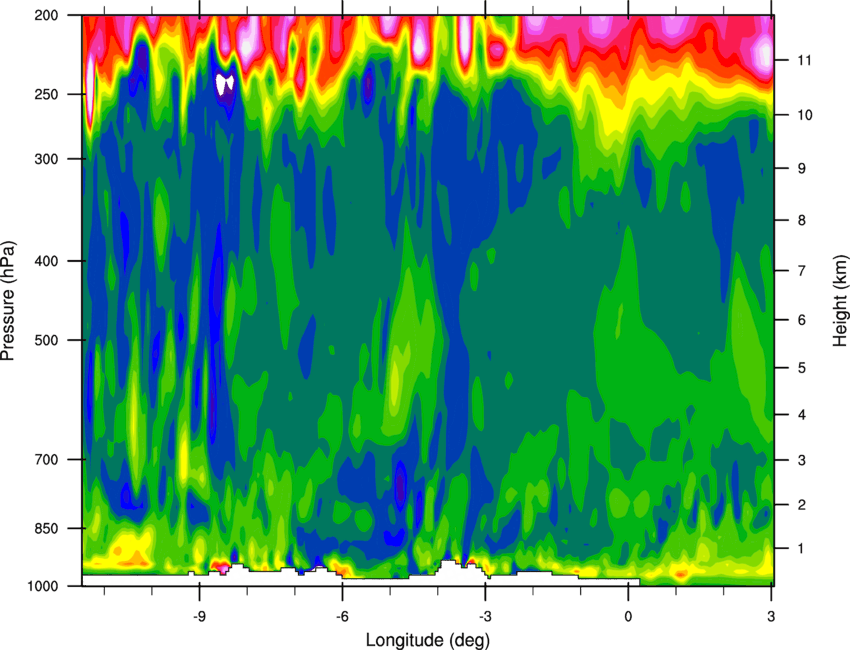Select the 300 pressure tick label
The width and height of the screenshot is (850, 650).
click(47, 159)
